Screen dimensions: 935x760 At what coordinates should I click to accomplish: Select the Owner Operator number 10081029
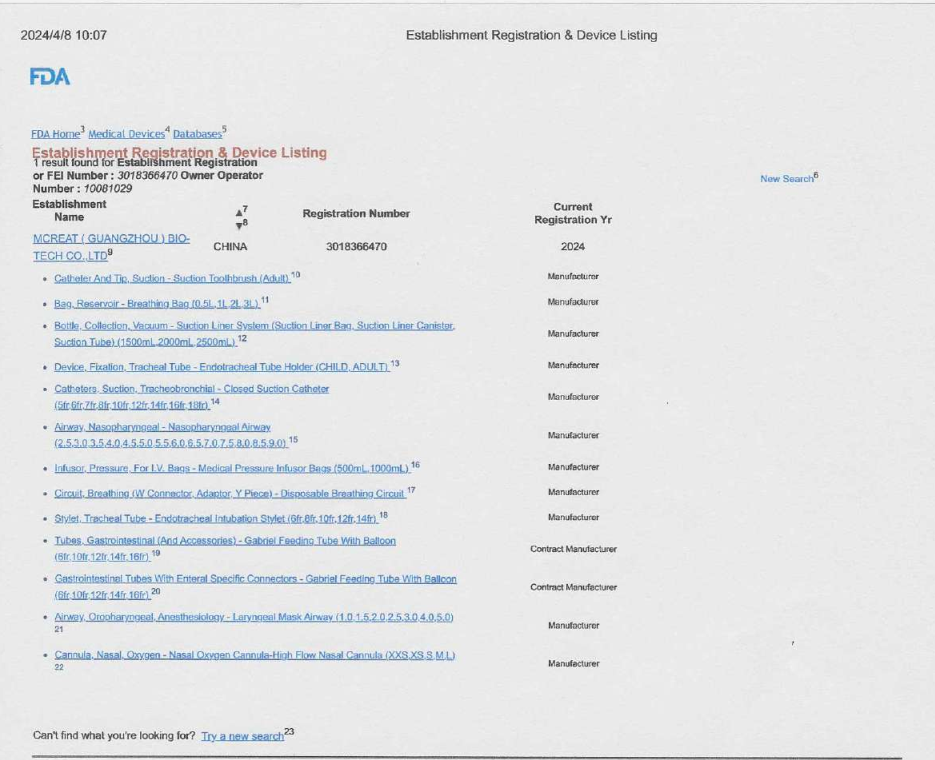[108, 189]
